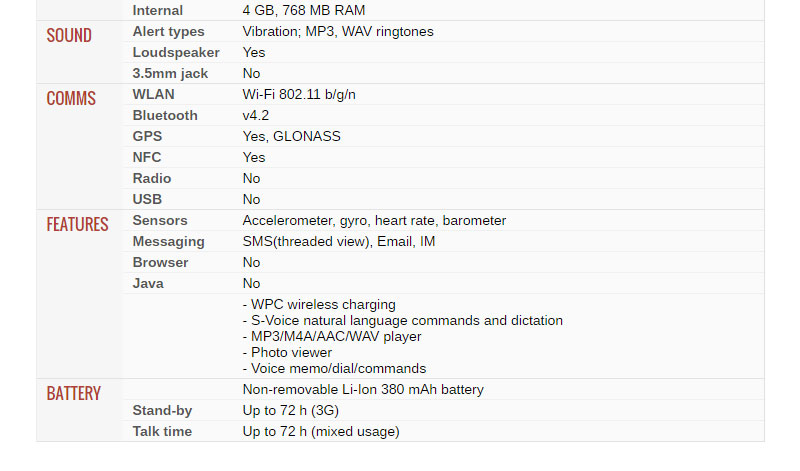
Task: Click the WLAN spec label
Action: coord(153,94)
